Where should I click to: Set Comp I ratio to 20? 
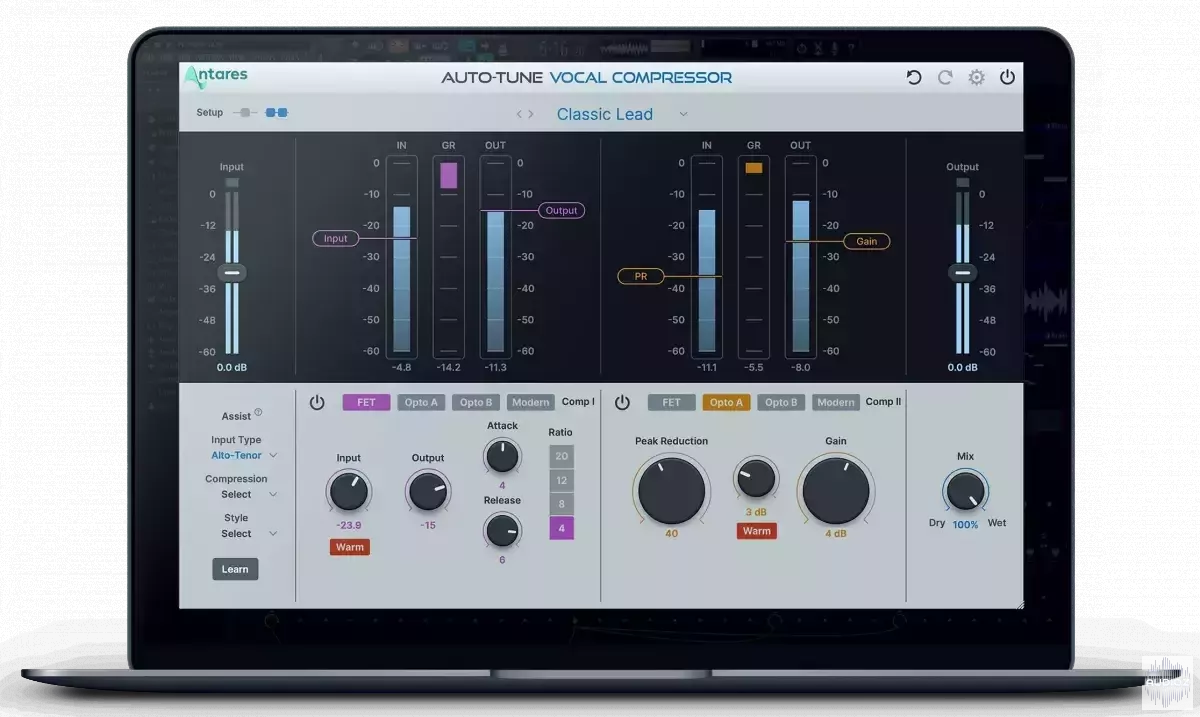click(x=561, y=456)
